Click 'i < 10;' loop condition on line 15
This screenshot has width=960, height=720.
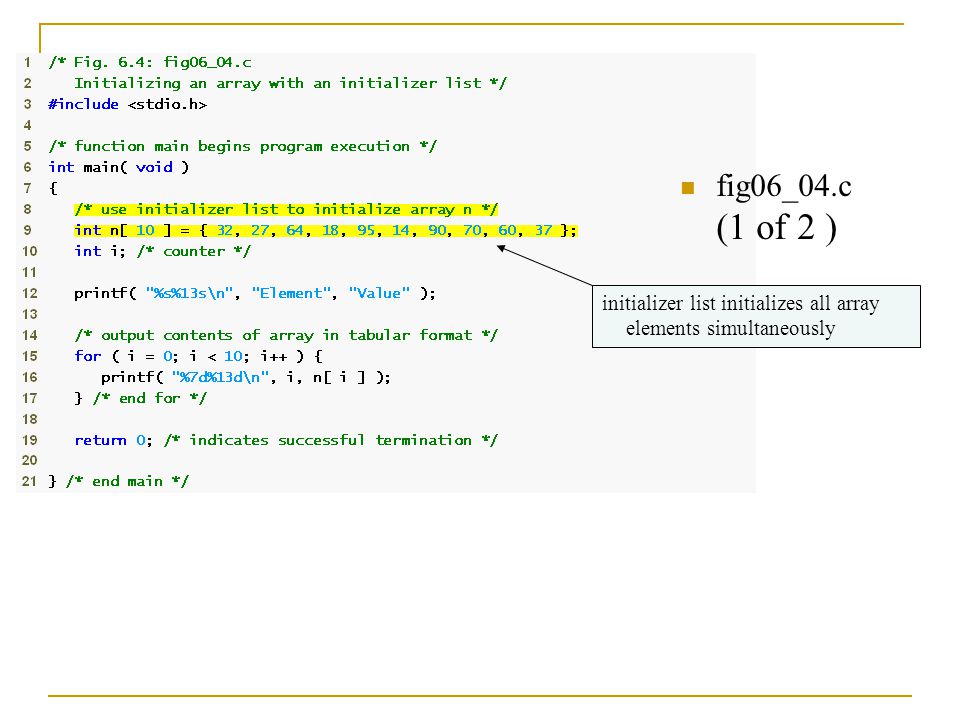219,356
